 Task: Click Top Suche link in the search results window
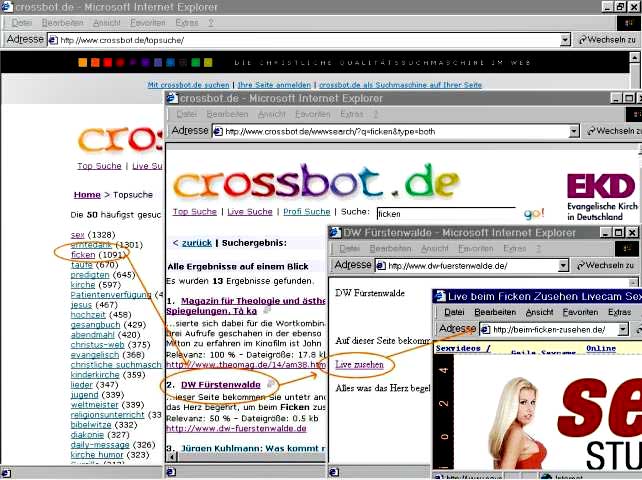coord(194,212)
